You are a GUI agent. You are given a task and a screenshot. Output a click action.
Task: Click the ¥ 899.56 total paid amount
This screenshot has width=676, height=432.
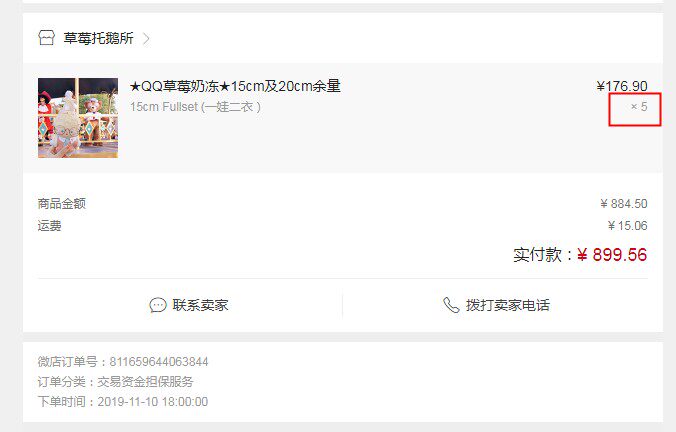click(612, 255)
